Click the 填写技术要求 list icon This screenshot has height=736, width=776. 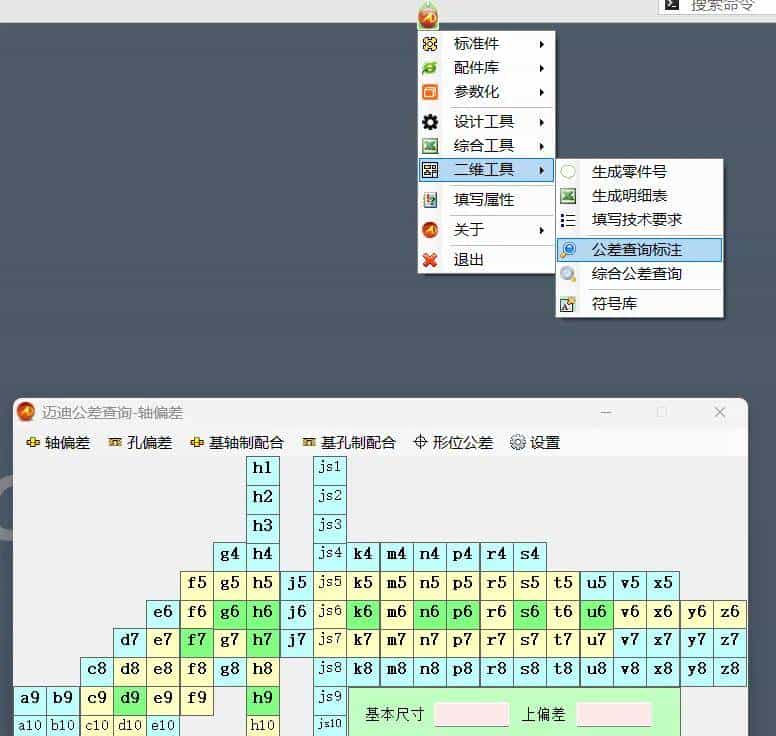point(568,220)
